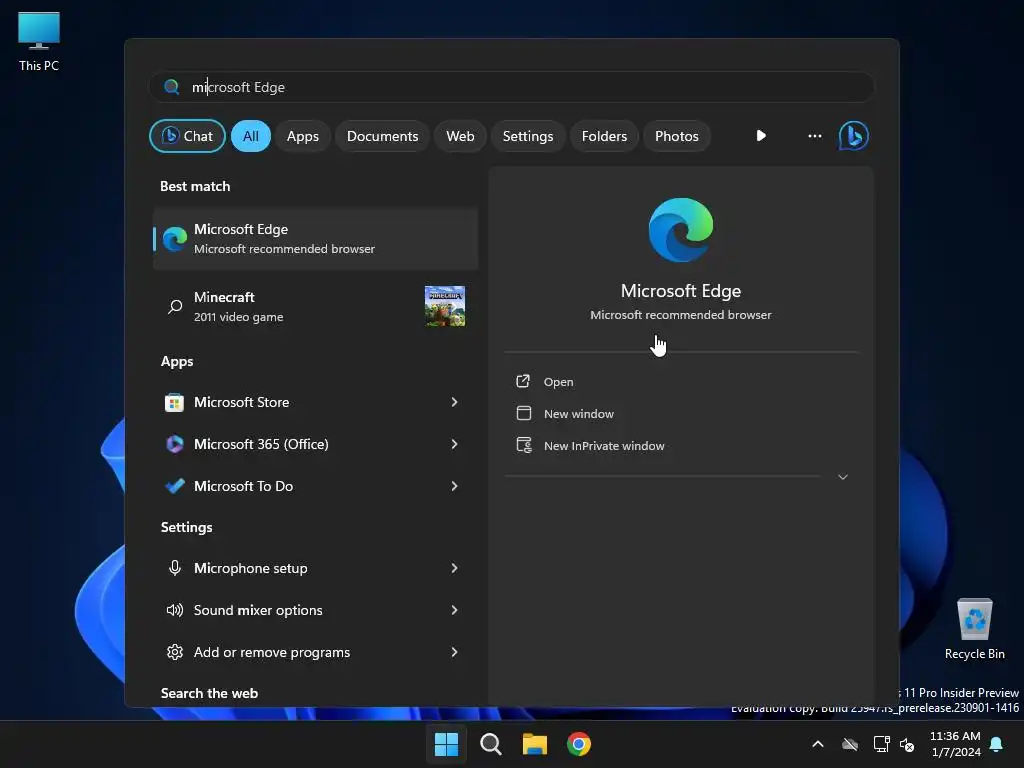The image size is (1024, 768).
Task: Select the Photos filter tab
Action: point(677,136)
